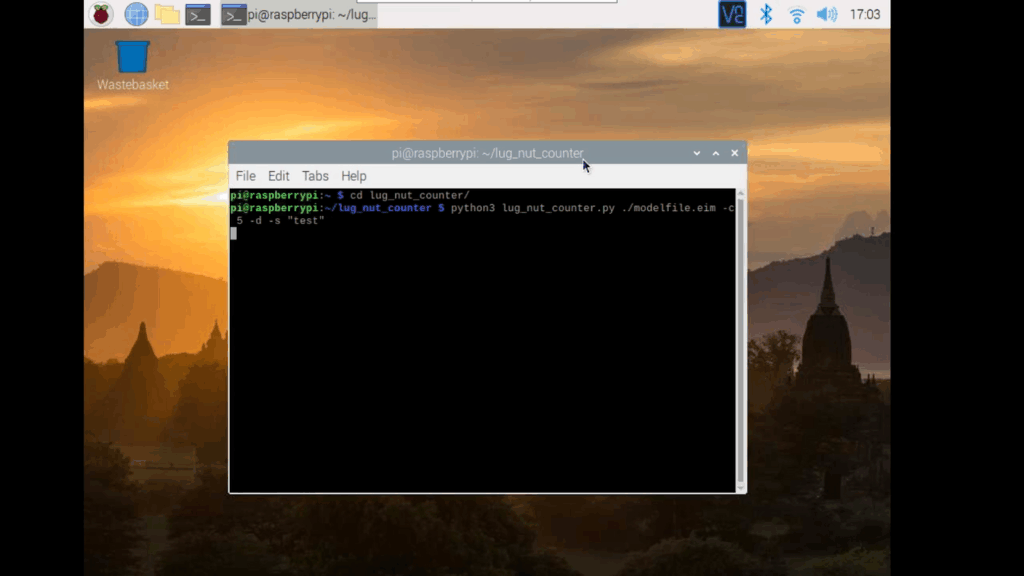Open the Raspberry Pi applications menu
The image size is (1024, 576).
[x=101, y=14]
